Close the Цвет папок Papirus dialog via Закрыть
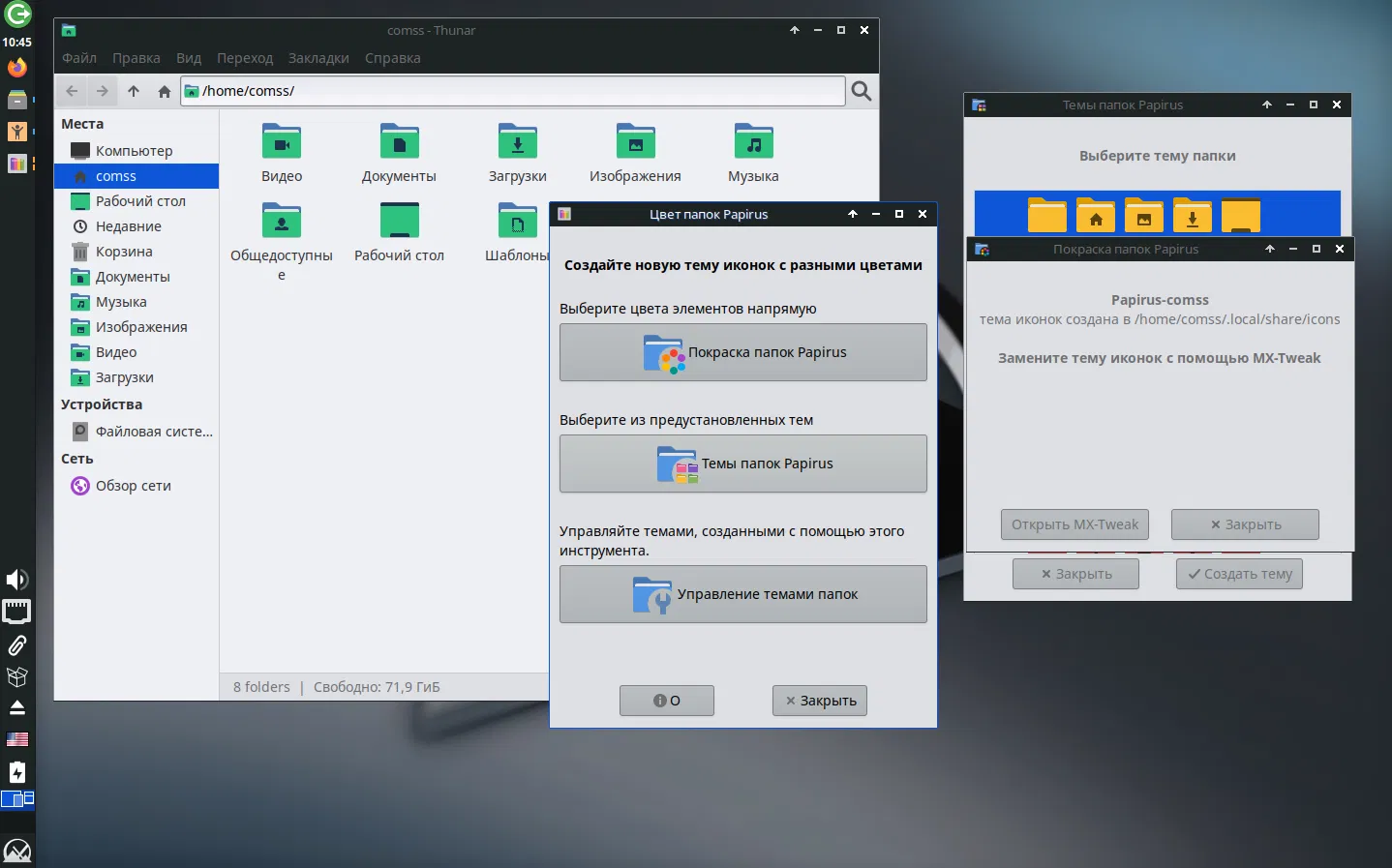The height and width of the screenshot is (868, 1392). point(820,701)
